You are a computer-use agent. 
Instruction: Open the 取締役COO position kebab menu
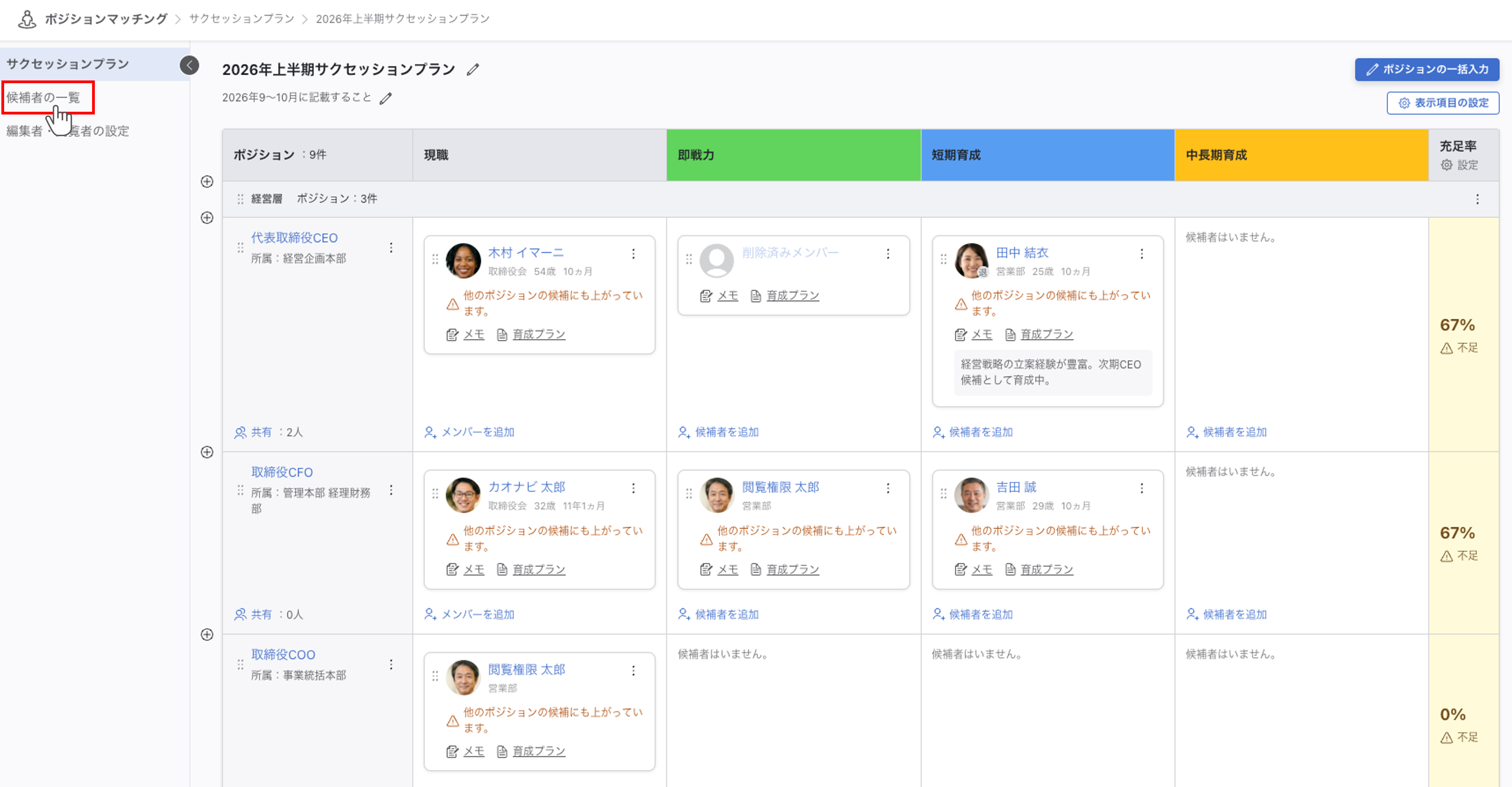pyautogui.click(x=391, y=665)
